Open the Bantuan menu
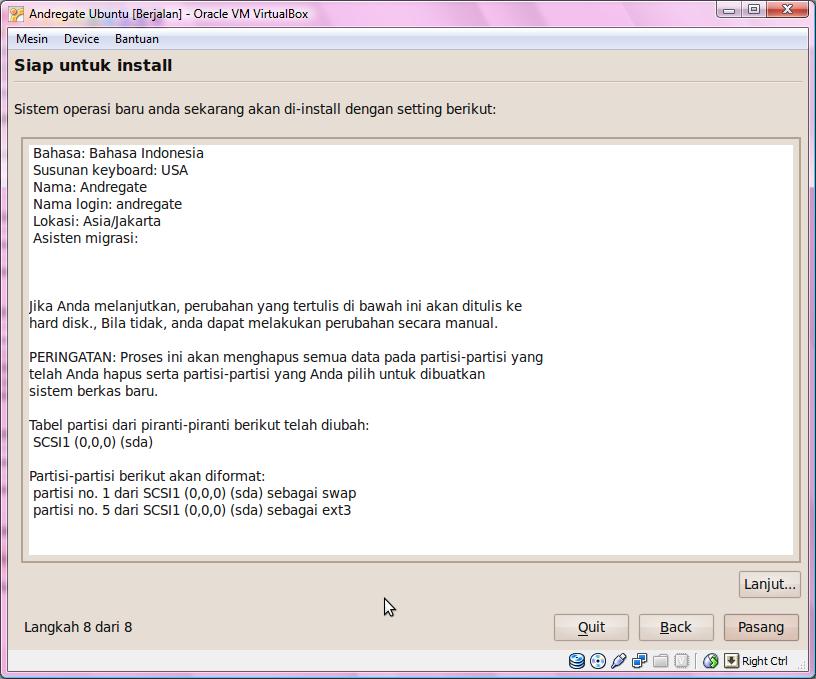 [137, 39]
